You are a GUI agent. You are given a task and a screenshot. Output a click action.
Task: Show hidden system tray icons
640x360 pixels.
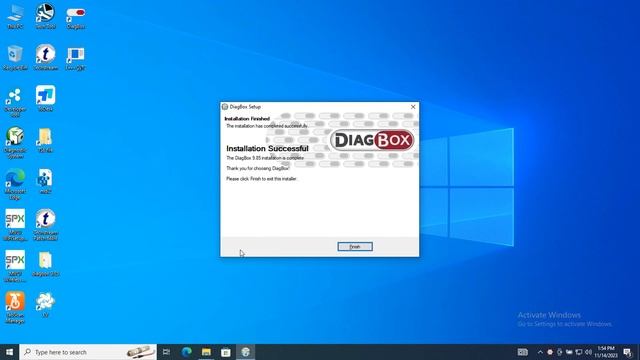(x=540, y=352)
